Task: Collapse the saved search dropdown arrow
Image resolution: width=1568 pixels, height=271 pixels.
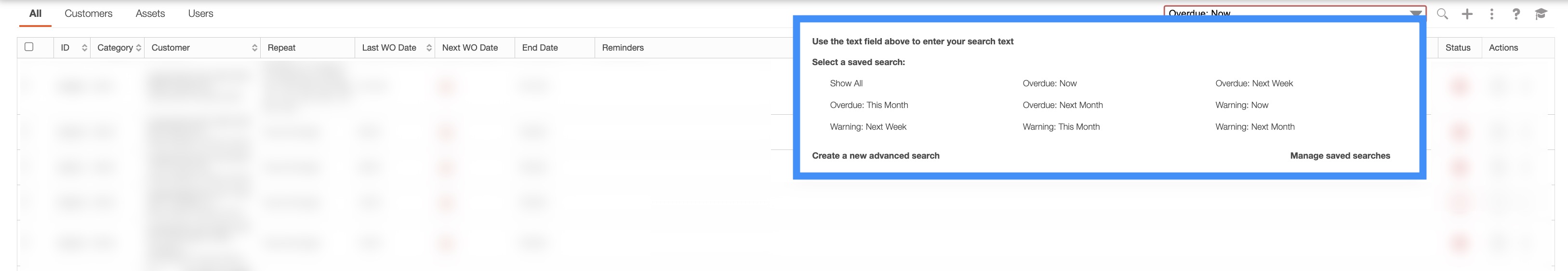Action: coord(1416,13)
